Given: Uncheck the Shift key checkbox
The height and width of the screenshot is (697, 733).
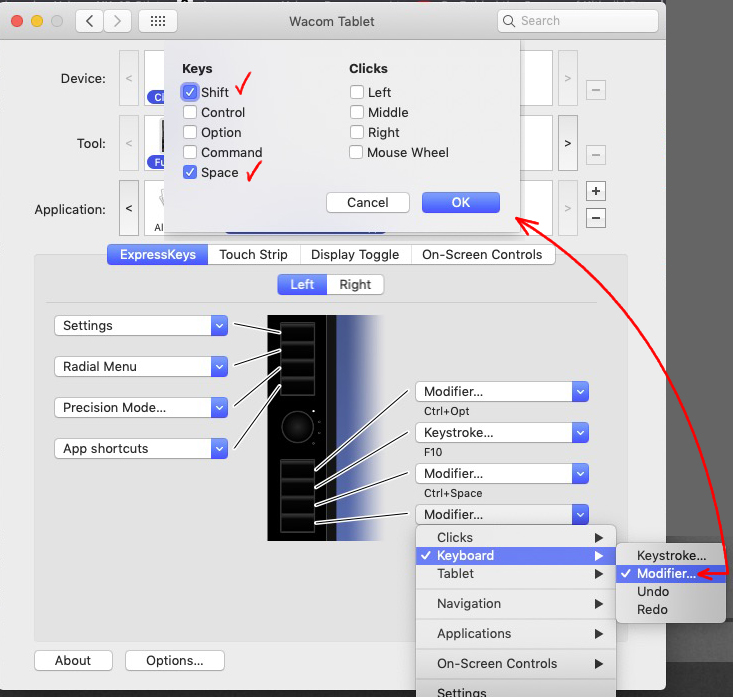Looking at the screenshot, I should (x=190, y=92).
